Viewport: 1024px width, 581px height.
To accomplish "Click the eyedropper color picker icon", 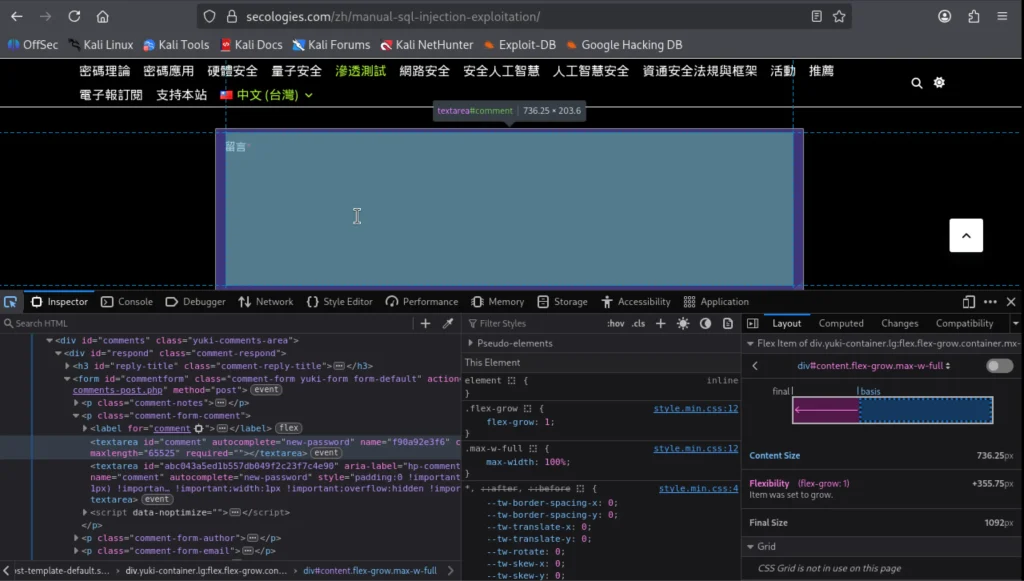I will tap(448, 324).
